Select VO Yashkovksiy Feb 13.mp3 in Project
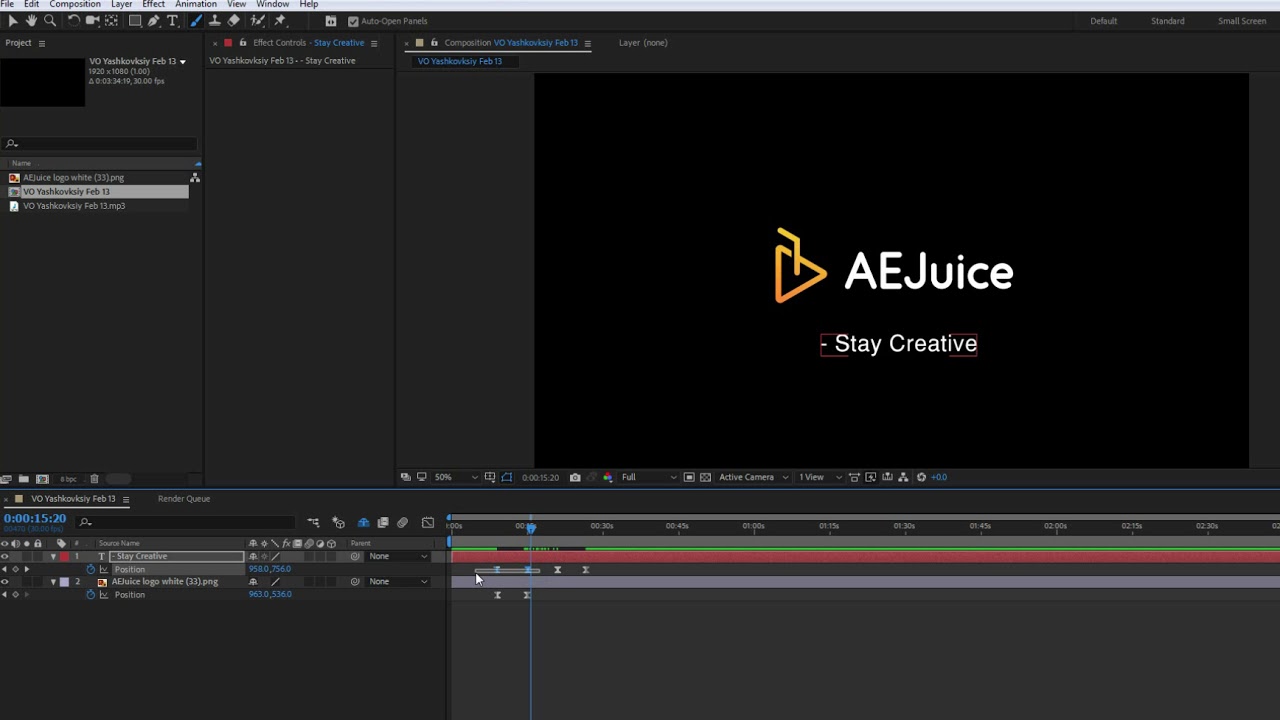This screenshot has width=1280, height=720. click(x=74, y=206)
